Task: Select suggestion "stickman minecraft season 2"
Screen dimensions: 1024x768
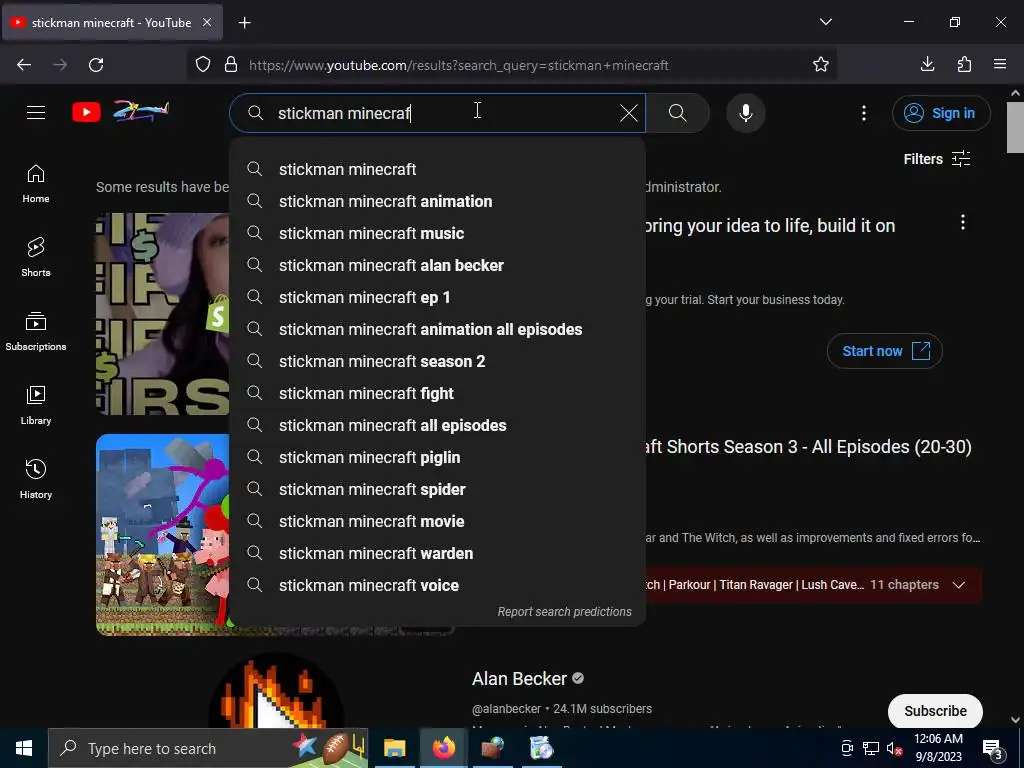Action: pyautogui.click(x=438, y=361)
